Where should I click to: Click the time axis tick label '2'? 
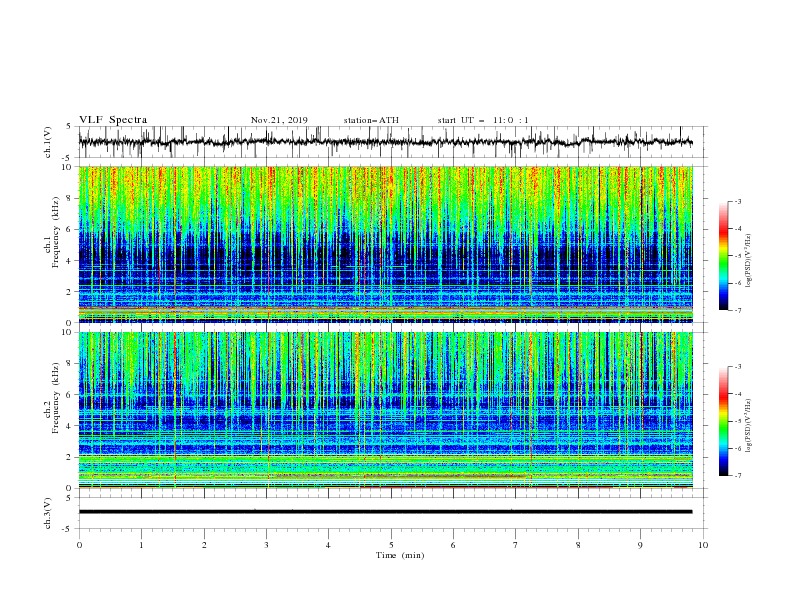click(204, 545)
